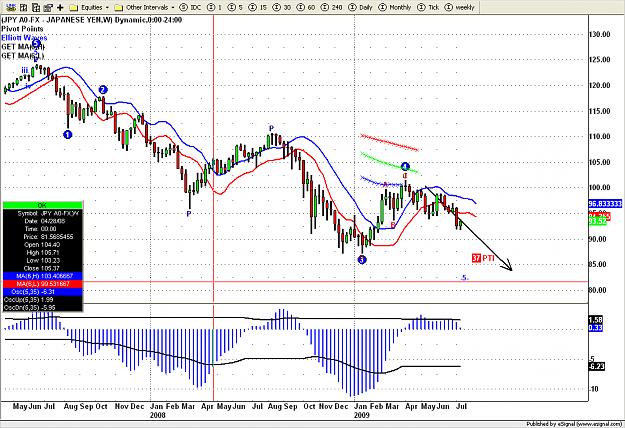Image resolution: width=625 pixels, height=428 pixels.
Task: Switch to the 240 minute interval
Action: [331, 7]
